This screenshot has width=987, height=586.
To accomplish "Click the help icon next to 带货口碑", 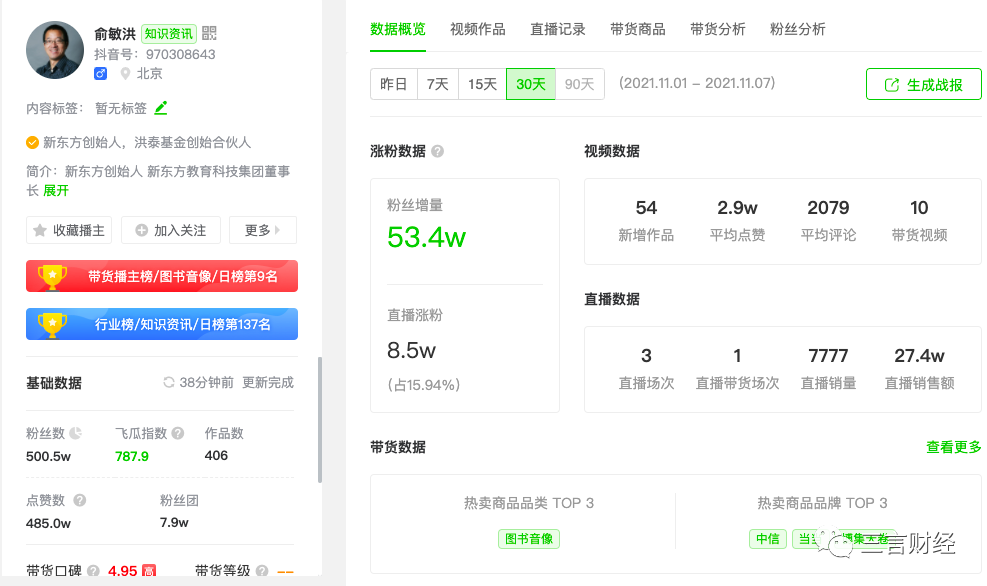I will pyautogui.click(x=93, y=571).
